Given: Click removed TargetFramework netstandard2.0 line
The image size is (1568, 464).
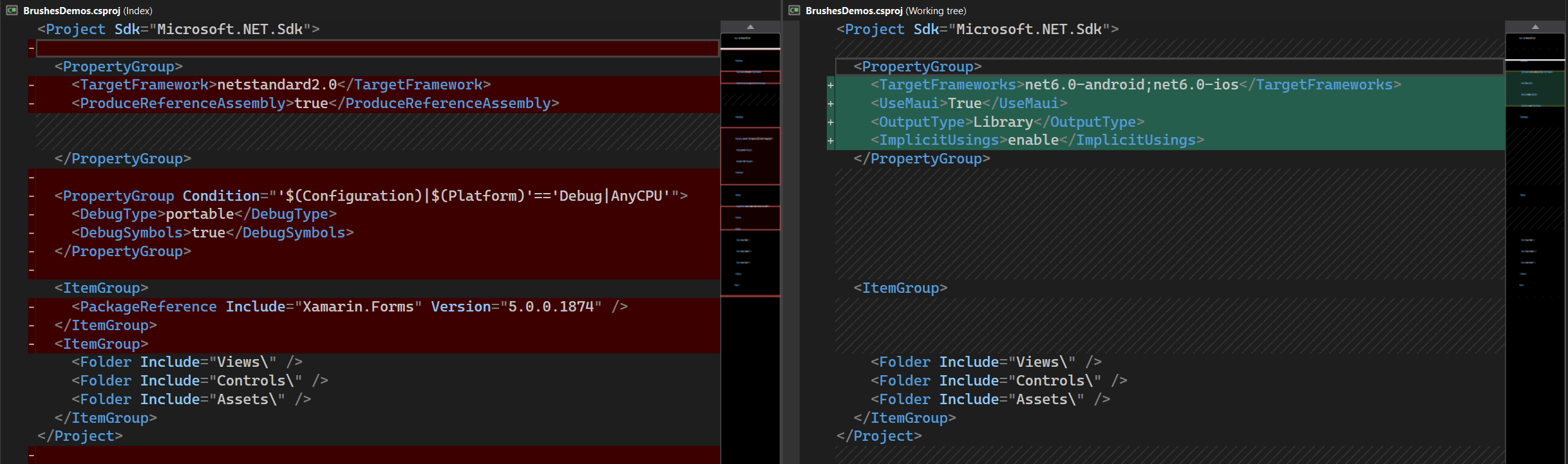Looking at the screenshot, I should click(x=281, y=85).
